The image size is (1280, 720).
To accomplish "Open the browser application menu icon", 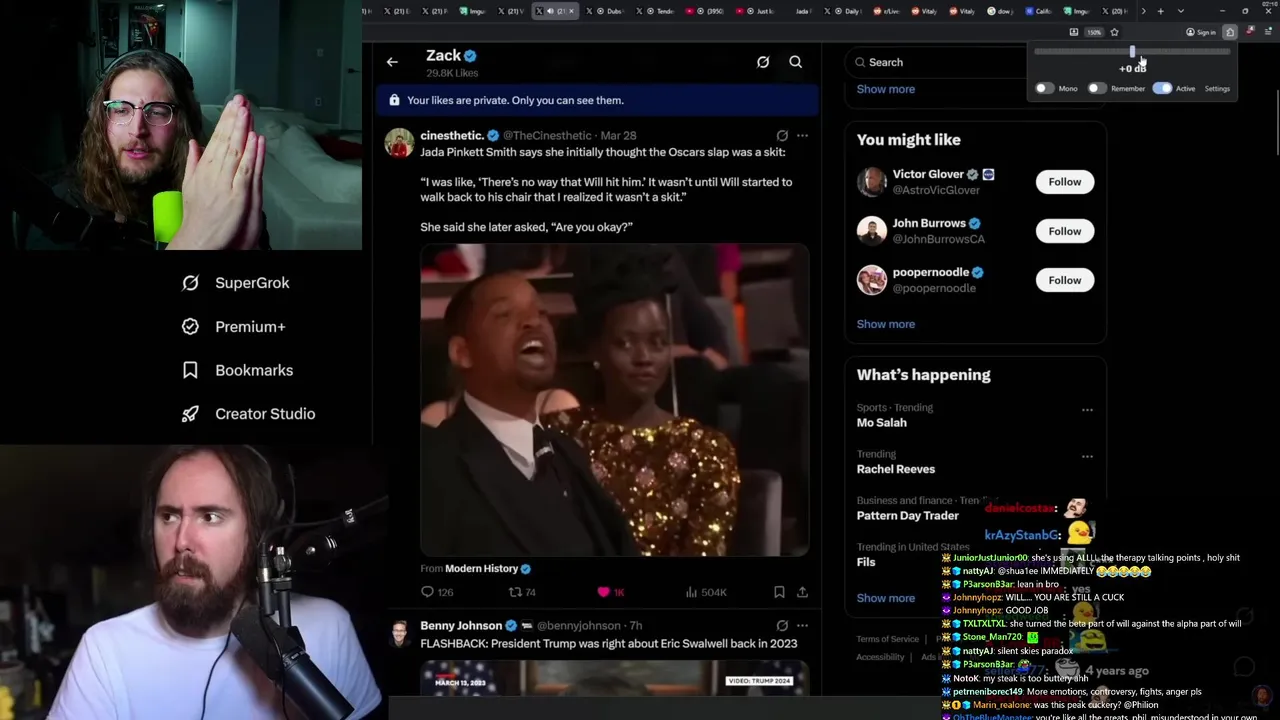I will (x=1269, y=32).
